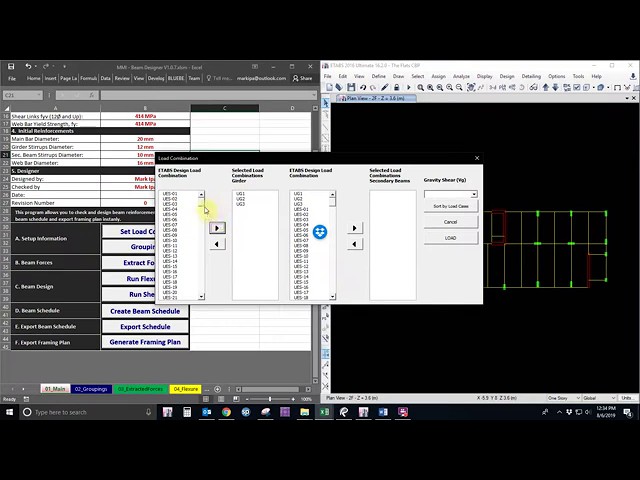This screenshot has height=480, width=640.
Task: Open ETABS Detailing menu
Action: click(x=531, y=76)
